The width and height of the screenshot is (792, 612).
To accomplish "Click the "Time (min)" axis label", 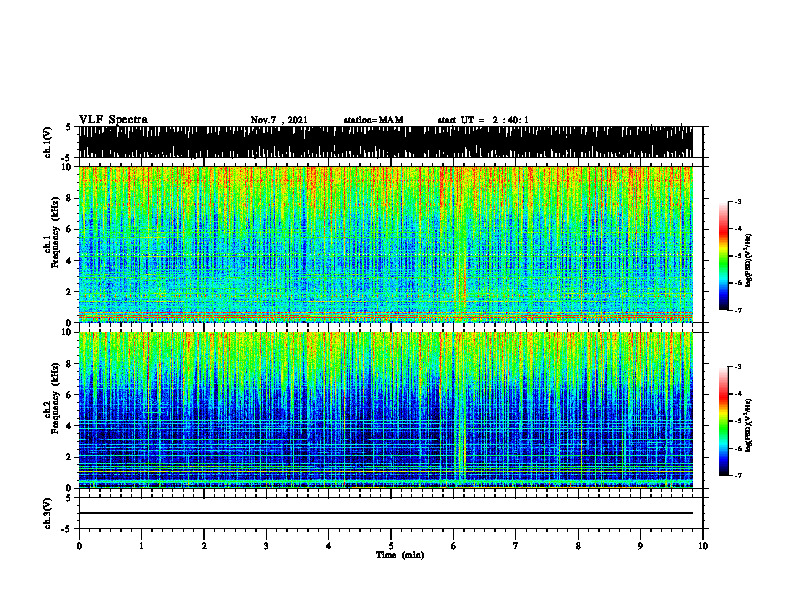I will coord(400,555).
